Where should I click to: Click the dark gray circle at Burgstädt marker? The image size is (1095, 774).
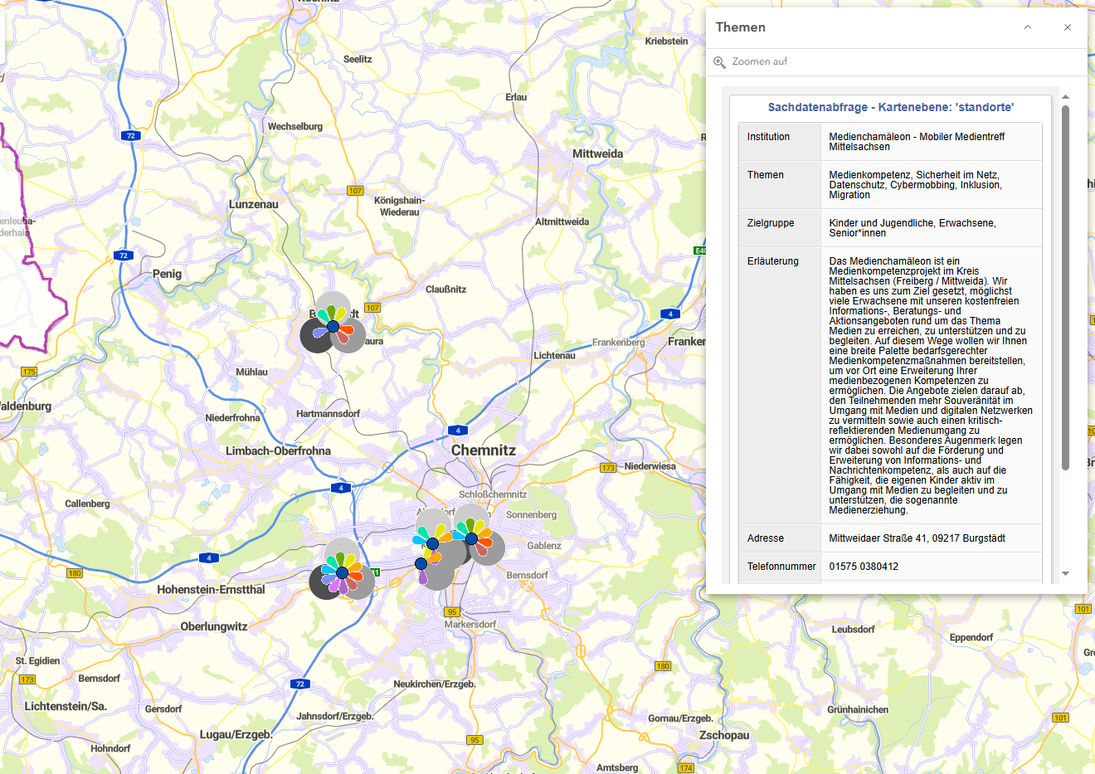[314, 337]
